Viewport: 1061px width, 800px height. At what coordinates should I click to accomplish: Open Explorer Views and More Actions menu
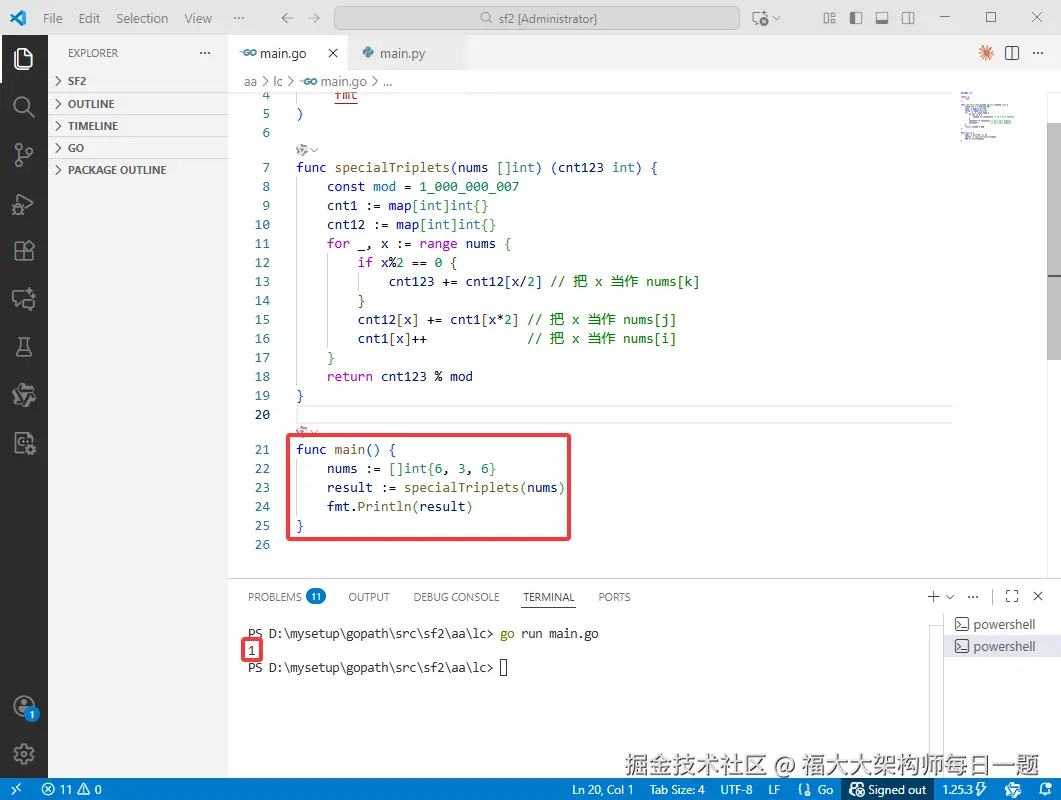(x=205, y=53)
